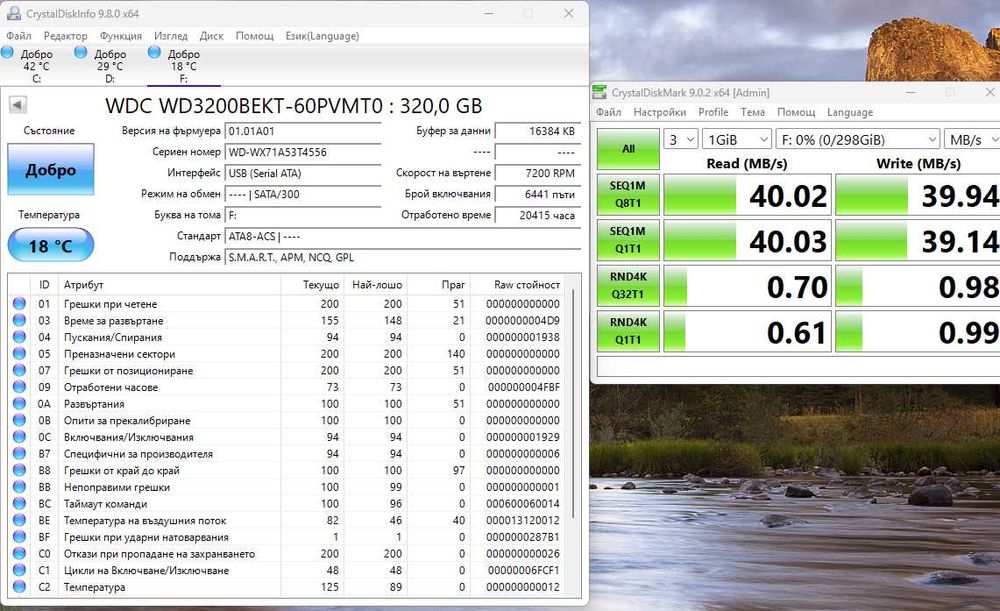The width and height of the screenshot is (1000, 611).
Task: Click status orb for attribute 03 Време за развъртане
Action: (19, 320)
